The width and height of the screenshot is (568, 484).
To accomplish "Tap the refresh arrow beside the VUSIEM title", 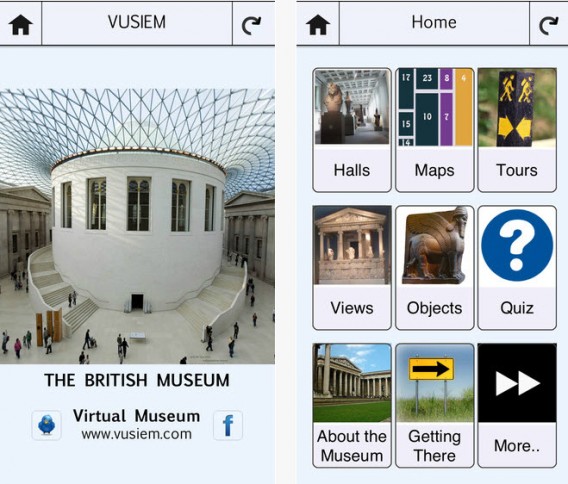I will 251,25.
